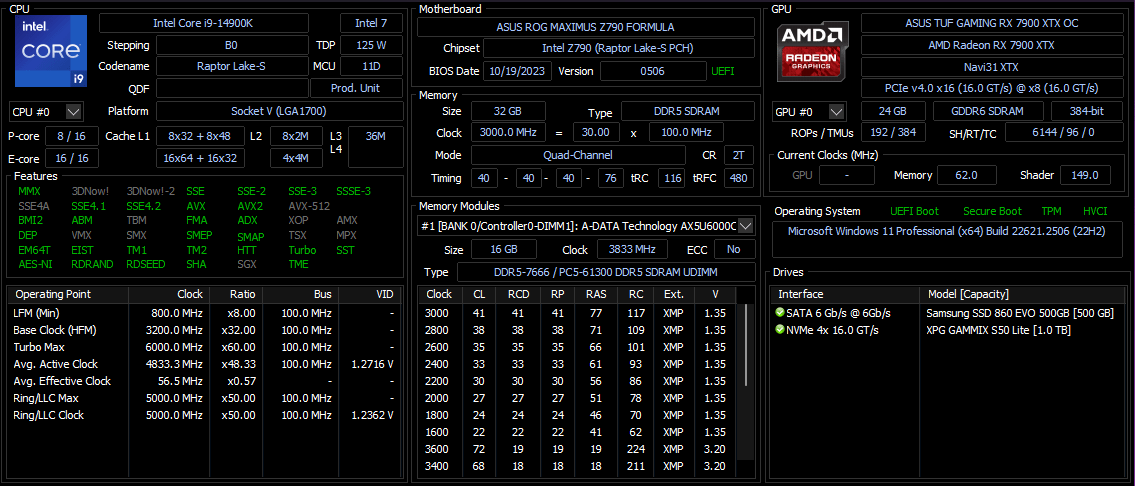The height and width of the screenshot is (486, 1135).
Task: Click the TPM indicator label
Action: (x=1052, y=211)
